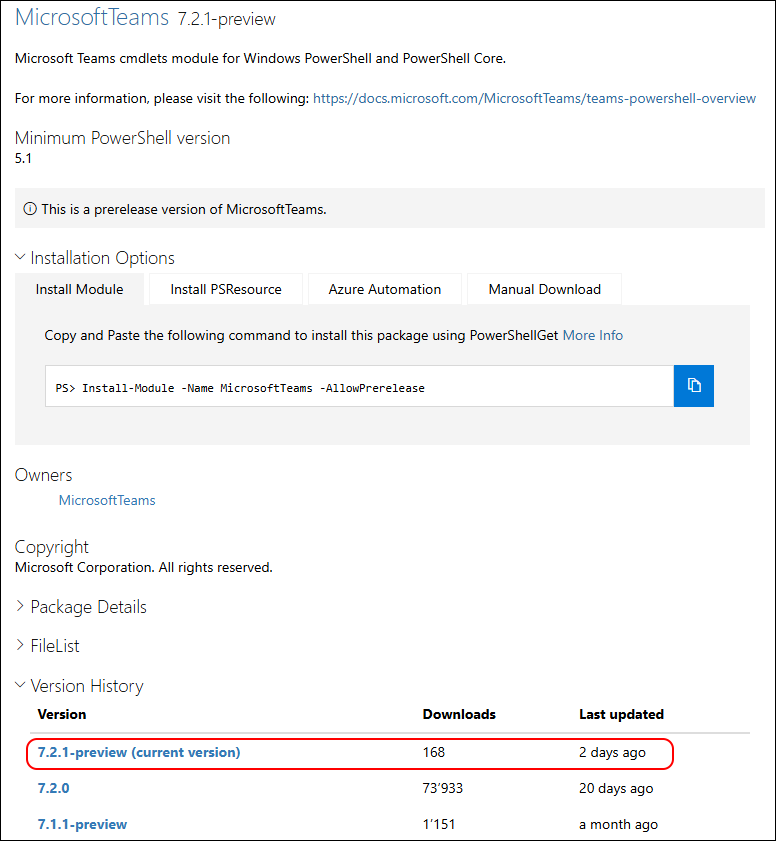Image resolution: width=776 pixels, height=841 pixels.
Task: Copy the Install-Module command to clipboard
Action: pos(693,386)
